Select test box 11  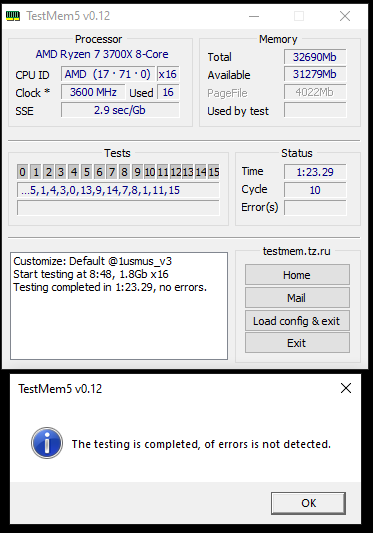pos(163,172)
